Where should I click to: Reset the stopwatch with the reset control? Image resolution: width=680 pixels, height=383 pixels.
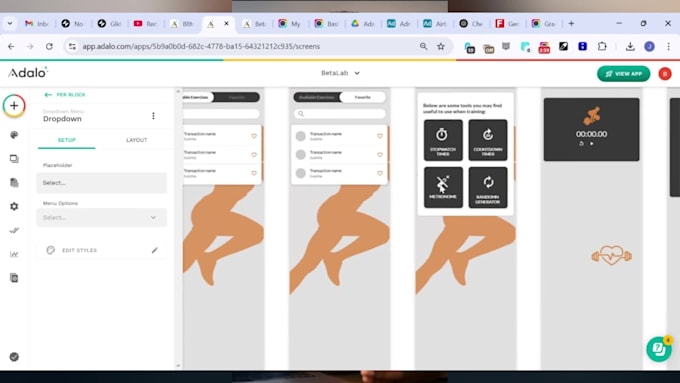pyautogui.click(x=581, y=144)
